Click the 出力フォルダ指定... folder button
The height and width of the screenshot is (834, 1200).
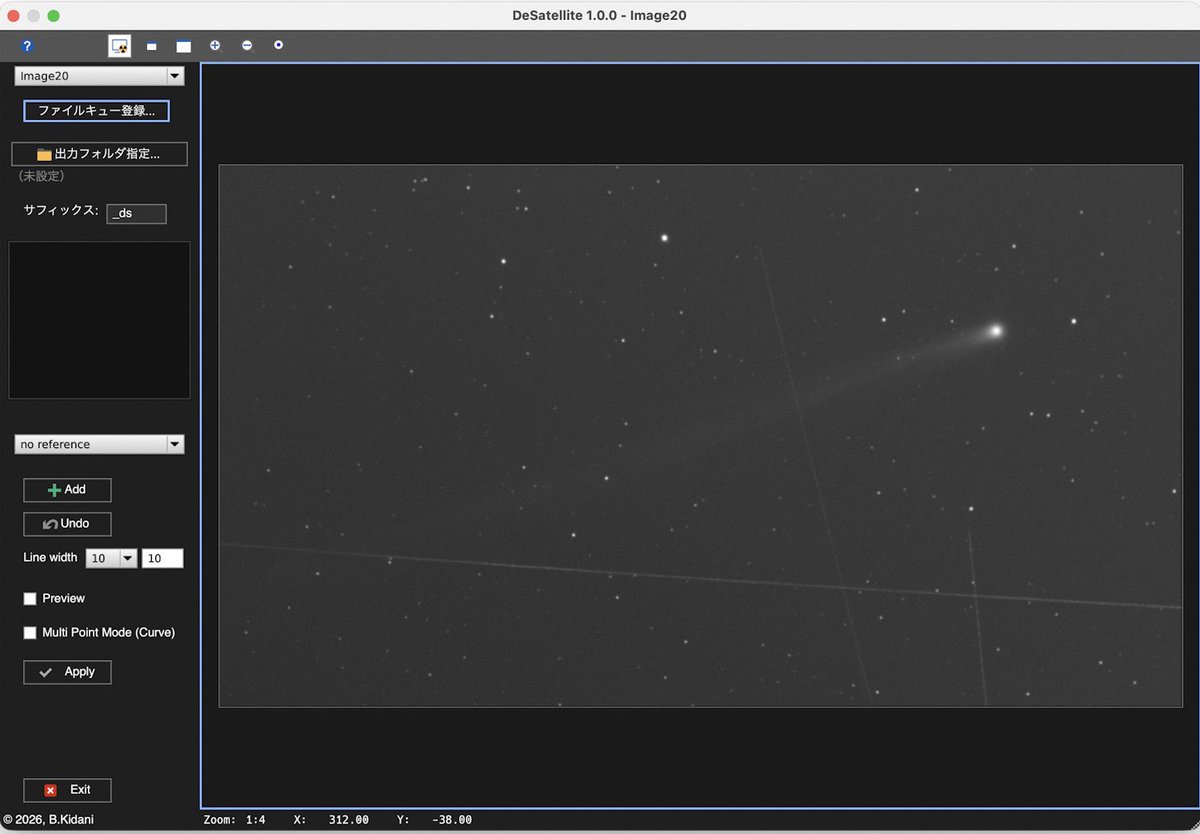pos(99,154)
